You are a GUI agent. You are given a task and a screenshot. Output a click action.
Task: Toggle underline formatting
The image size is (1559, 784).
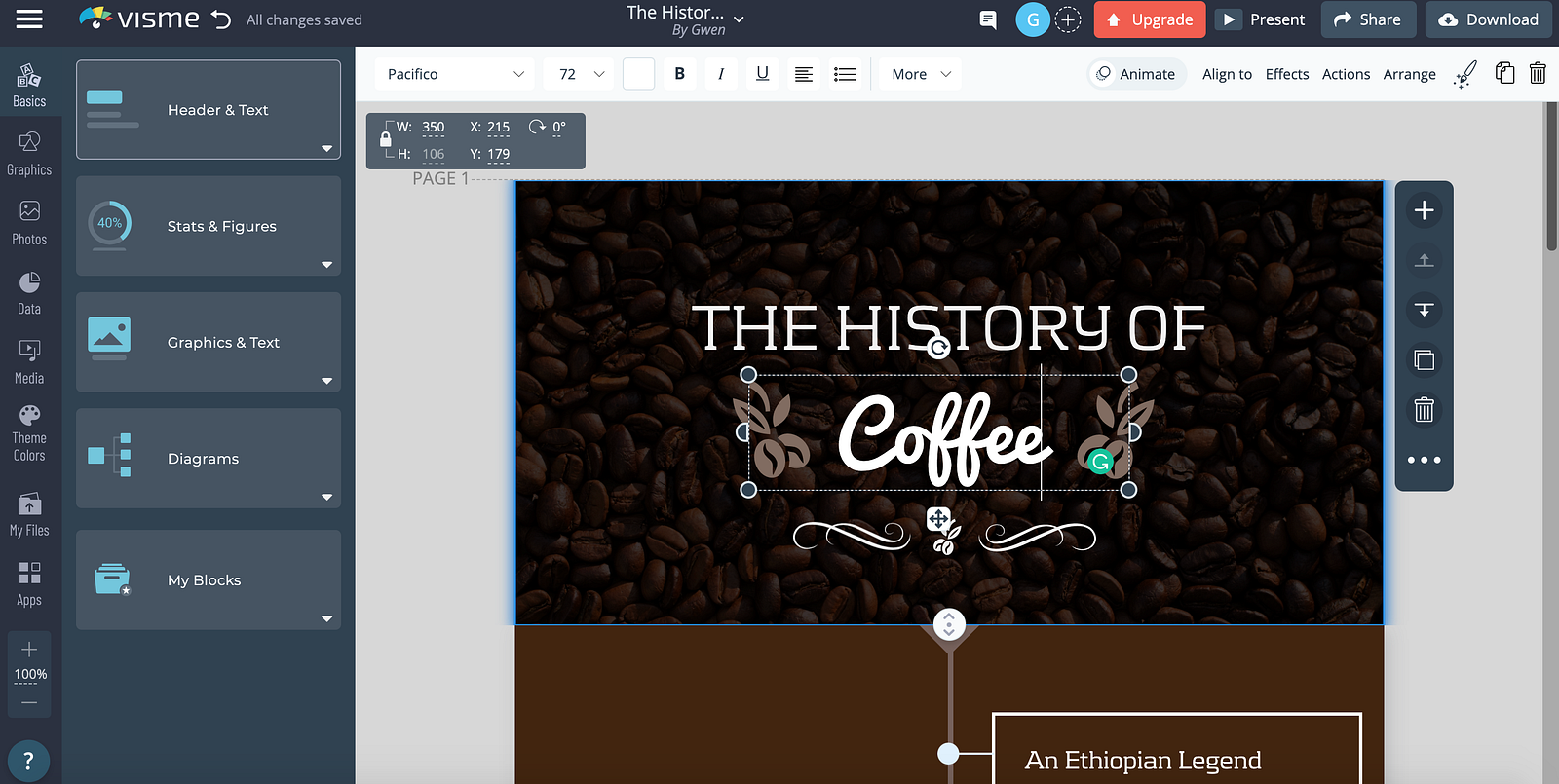tap(762, 74)
